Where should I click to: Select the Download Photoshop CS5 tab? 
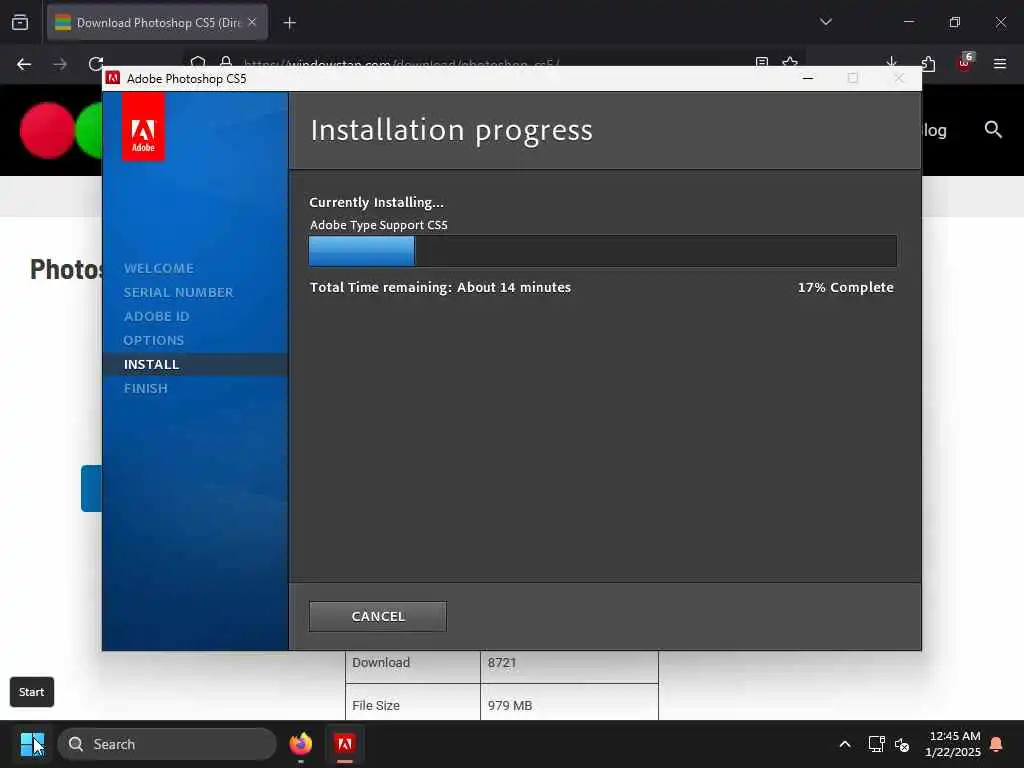[x=157, y=23]
